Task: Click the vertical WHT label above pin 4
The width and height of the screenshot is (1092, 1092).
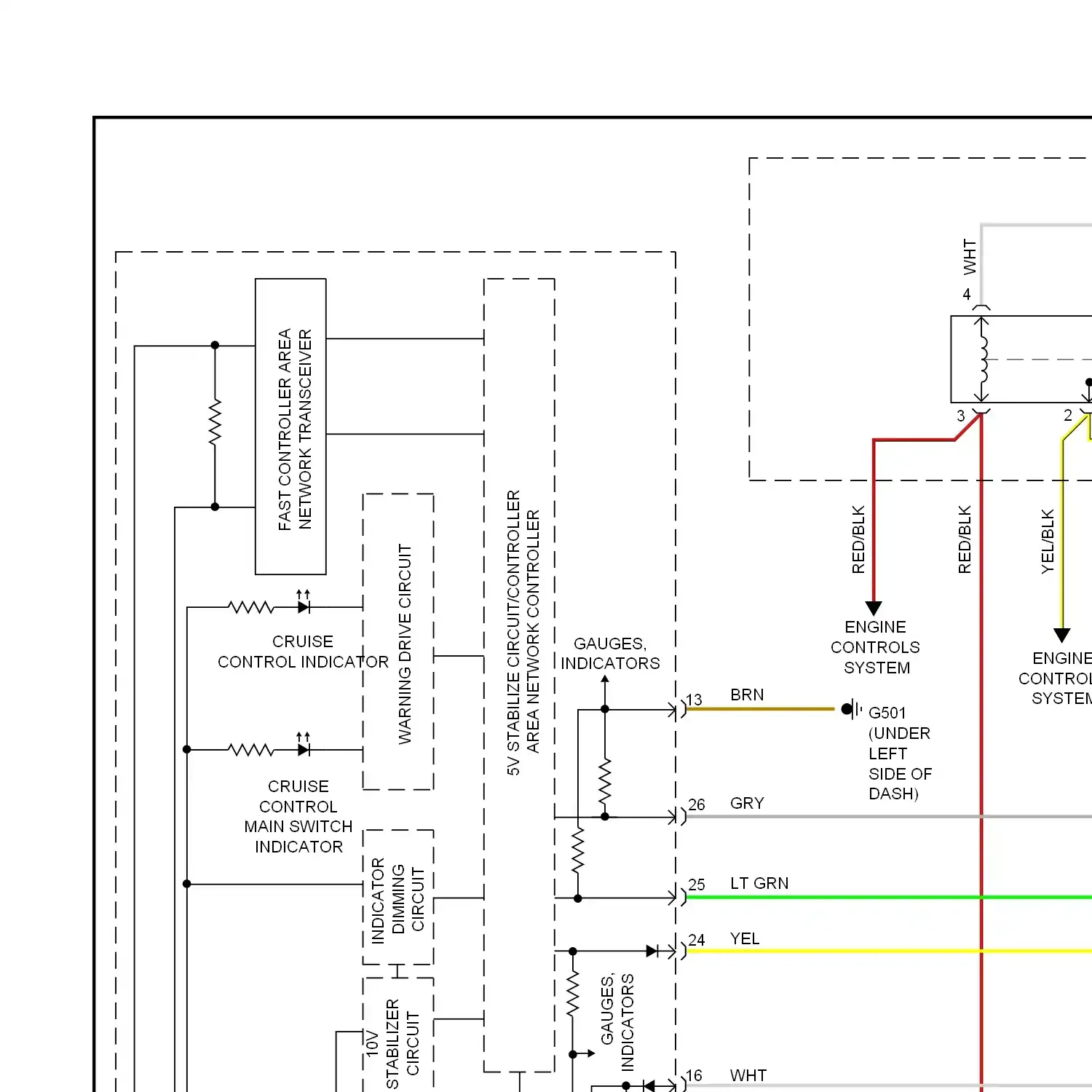Action: coord(969,257)
